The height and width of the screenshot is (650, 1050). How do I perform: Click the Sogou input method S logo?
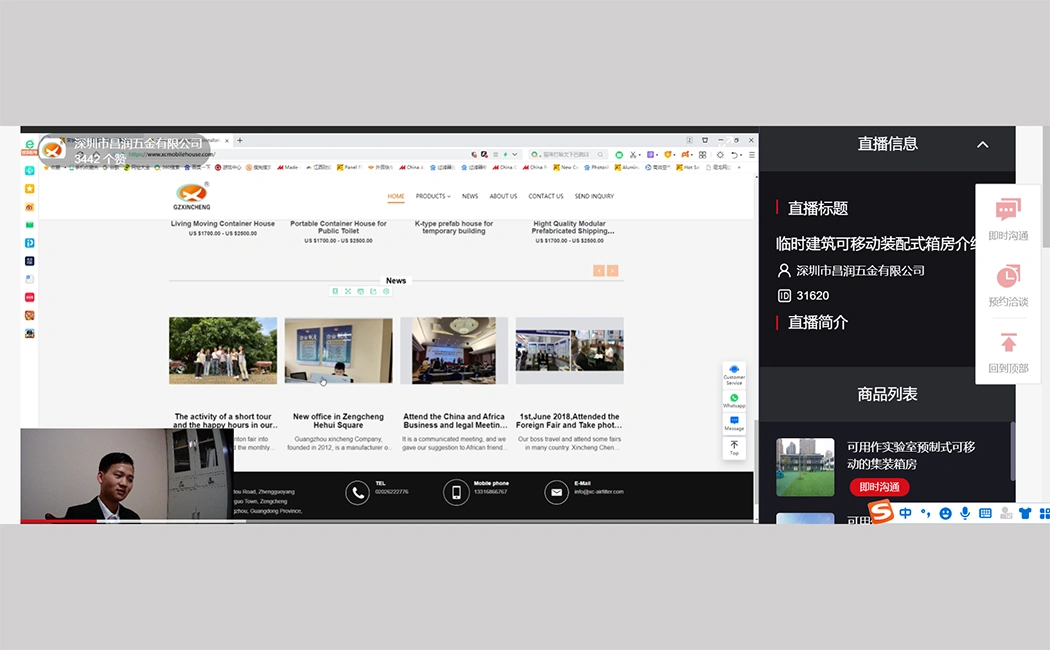881,513
